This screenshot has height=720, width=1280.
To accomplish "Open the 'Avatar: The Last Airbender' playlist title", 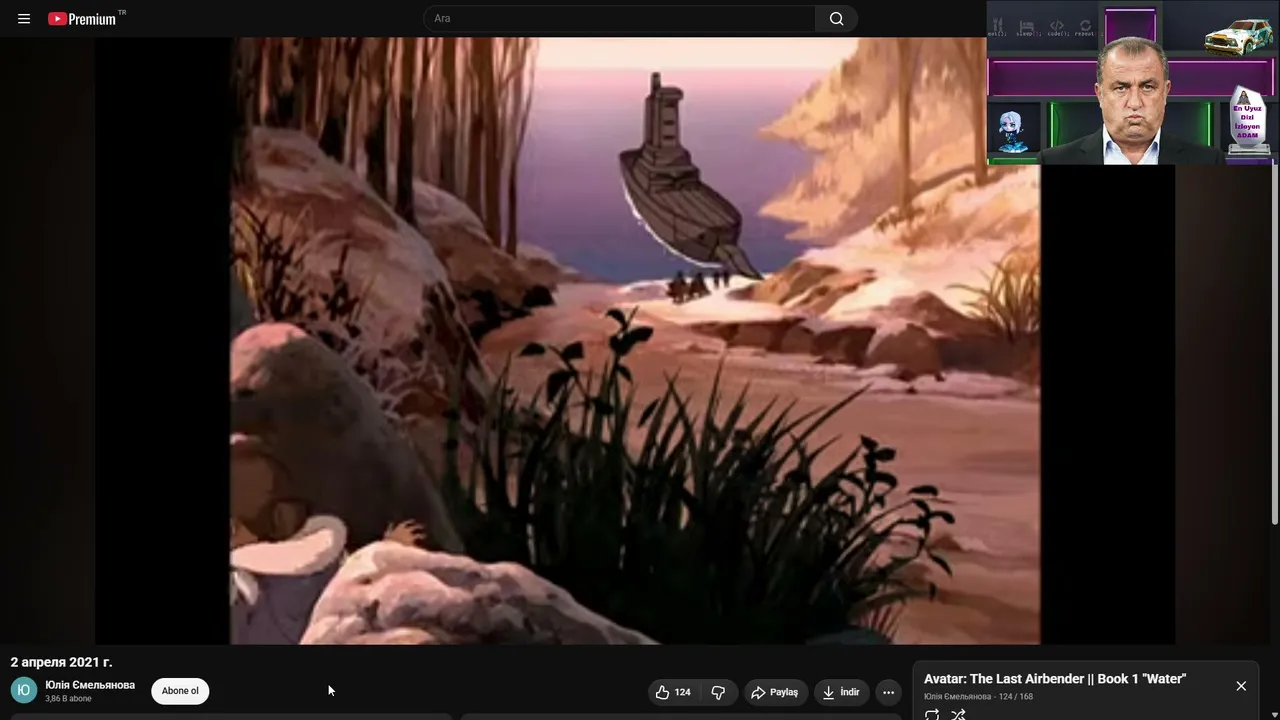I will [1055, 679].
